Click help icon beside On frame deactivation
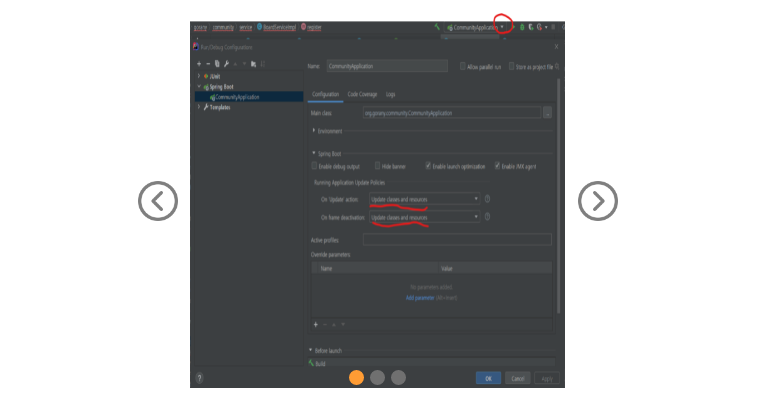This screenshot has width=778, height=402. click(x=487, y=217)
